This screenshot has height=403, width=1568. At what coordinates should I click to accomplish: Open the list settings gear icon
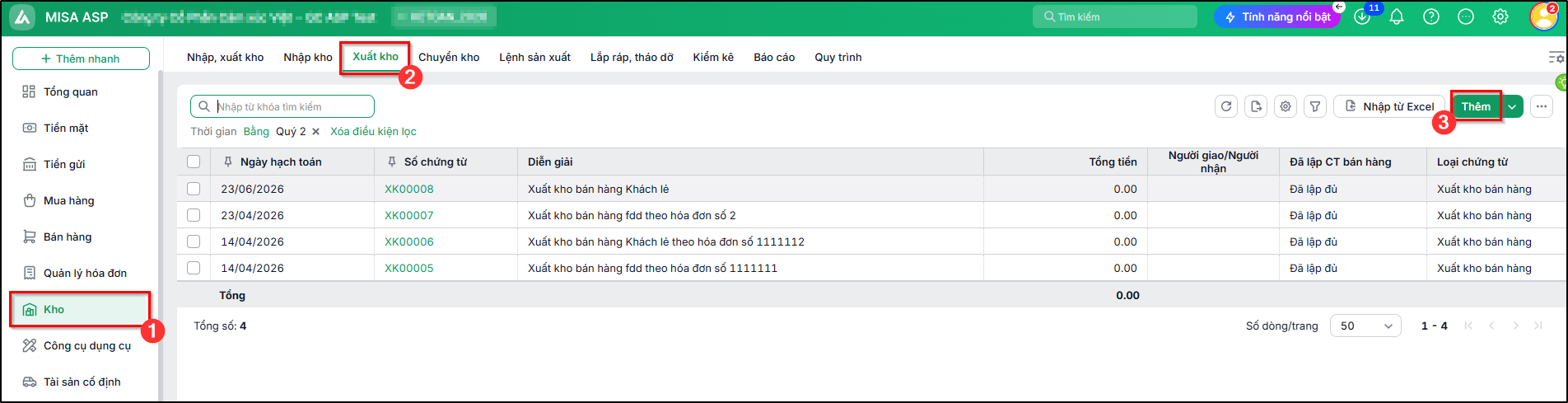click(x=1286, y=106)
